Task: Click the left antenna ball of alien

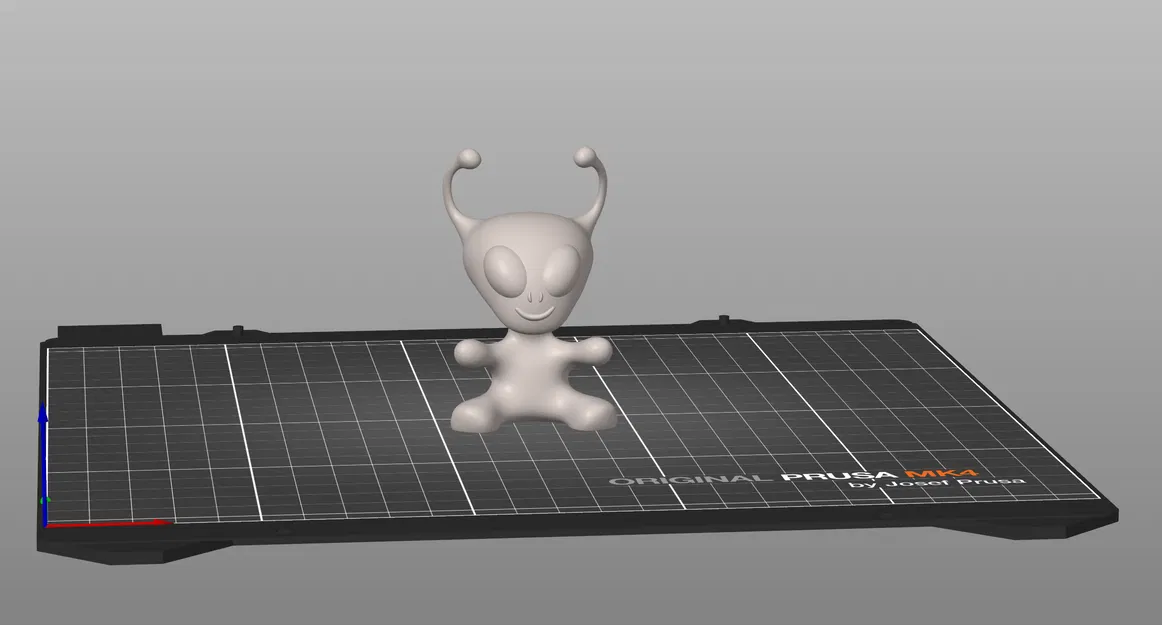Action: [467, 158]
